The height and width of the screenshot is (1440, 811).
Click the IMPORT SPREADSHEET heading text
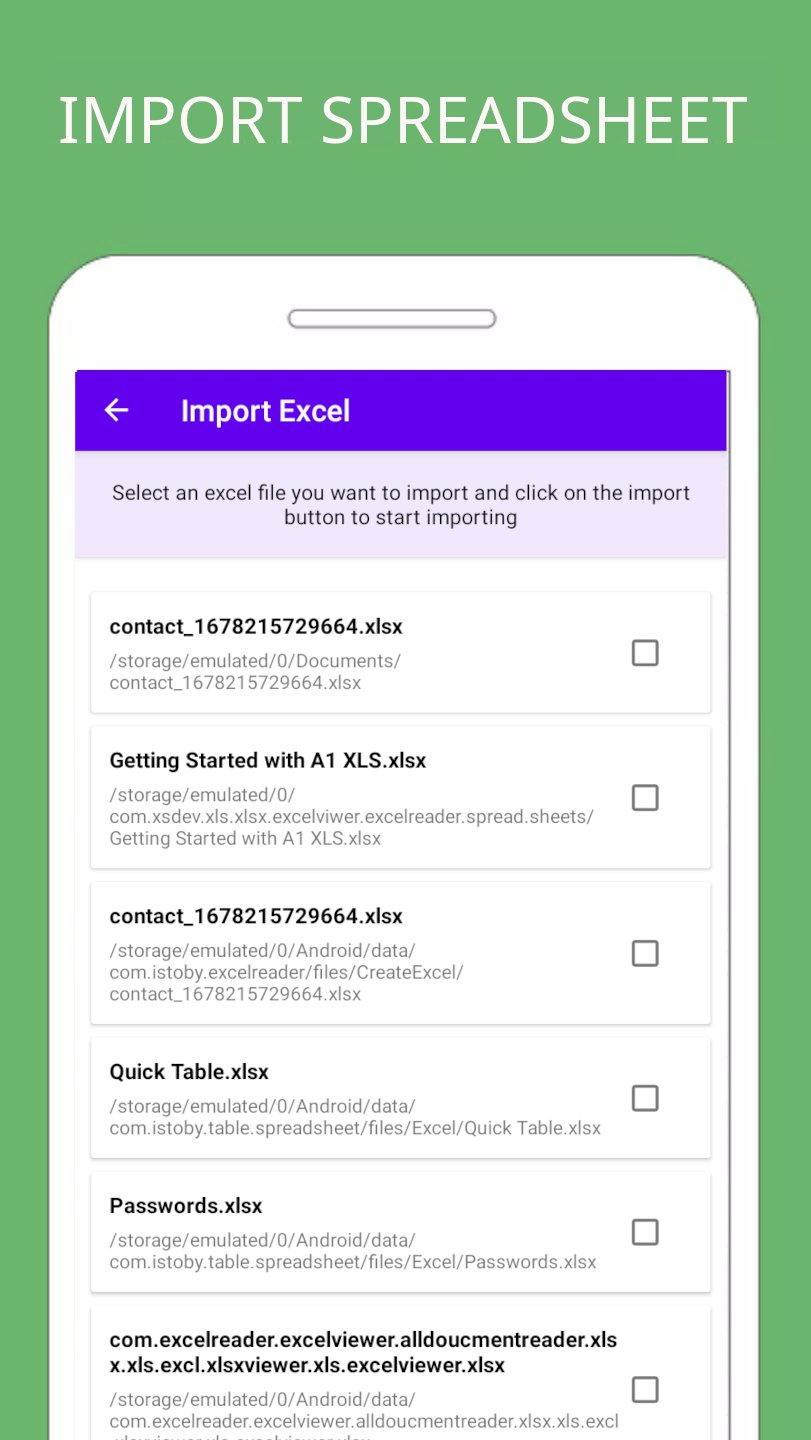click(403, 121)
